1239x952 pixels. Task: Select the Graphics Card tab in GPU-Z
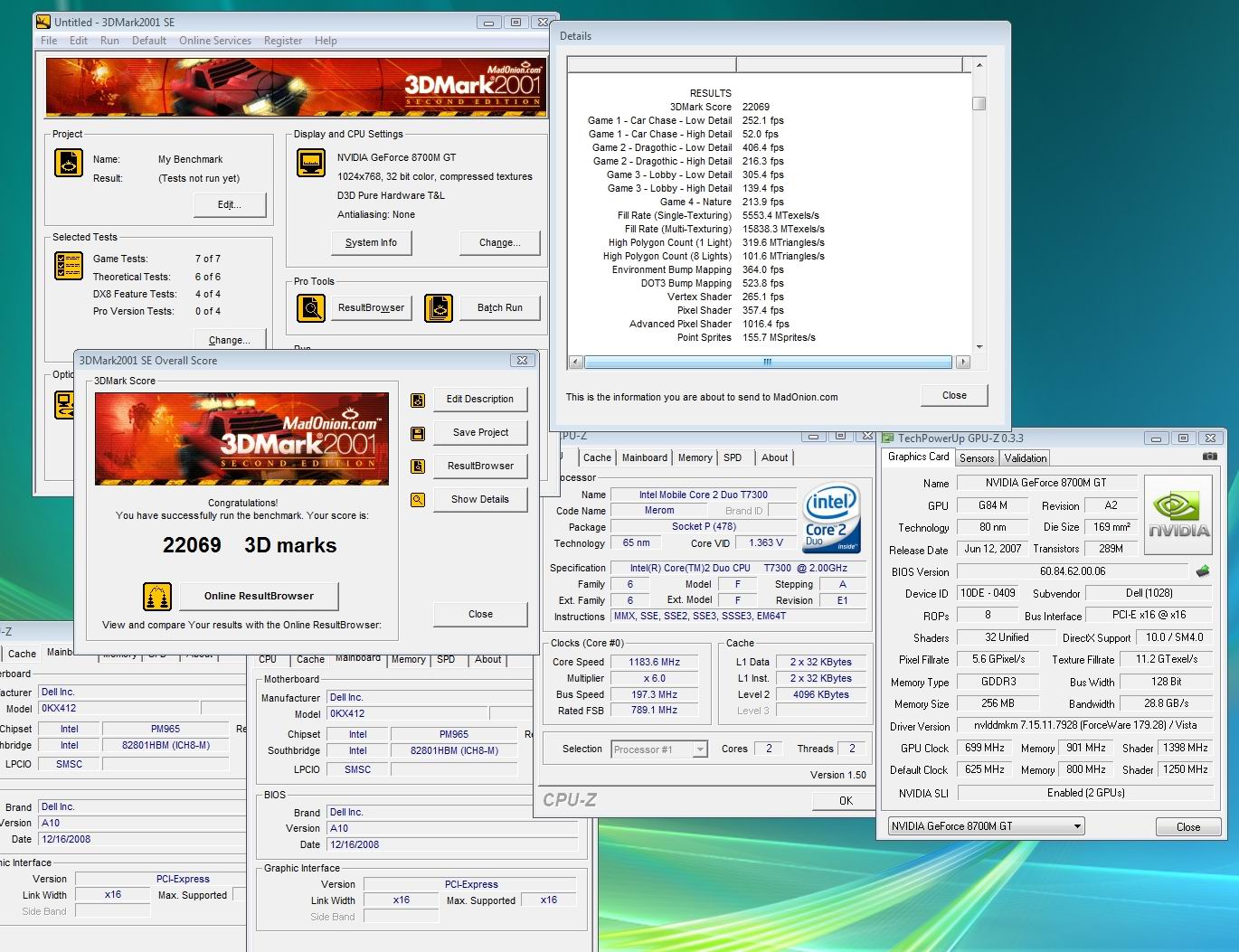(918, 457)
